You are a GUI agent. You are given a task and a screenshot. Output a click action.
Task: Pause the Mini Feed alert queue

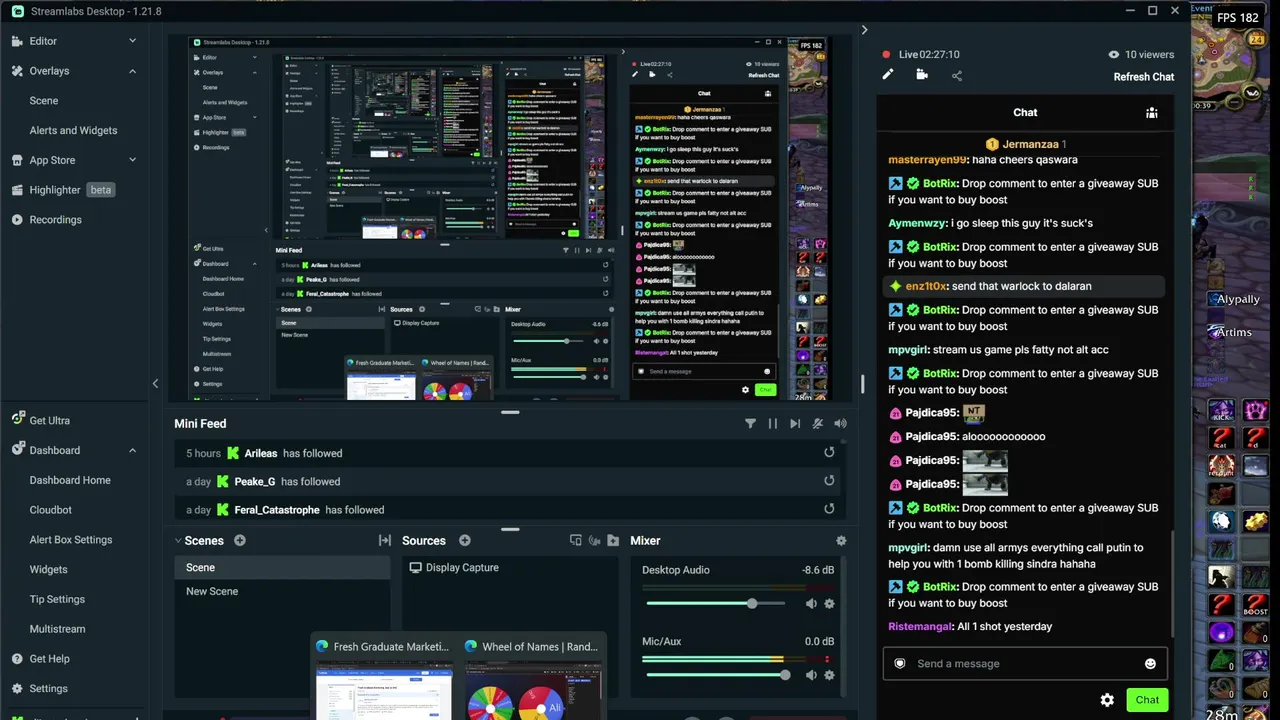coord(772,424)
